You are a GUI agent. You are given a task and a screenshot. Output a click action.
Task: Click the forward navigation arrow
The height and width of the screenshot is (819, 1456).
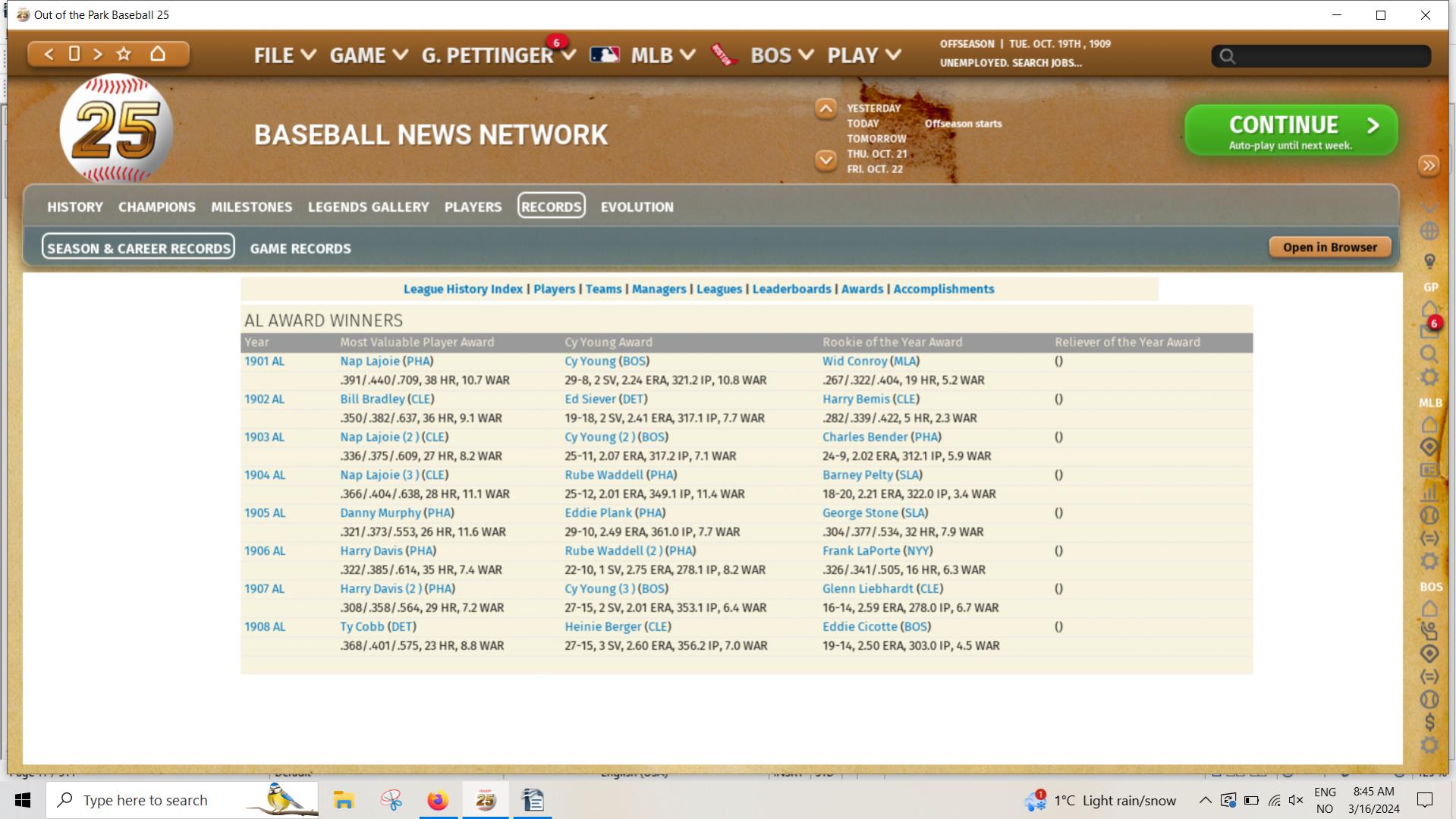(x=98, y=54)
